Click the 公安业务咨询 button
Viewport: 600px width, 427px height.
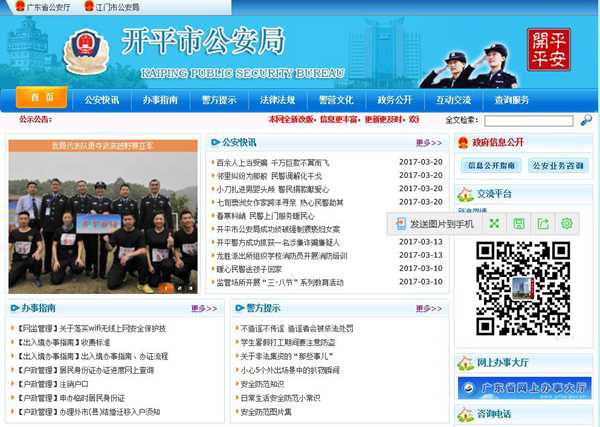560,165
